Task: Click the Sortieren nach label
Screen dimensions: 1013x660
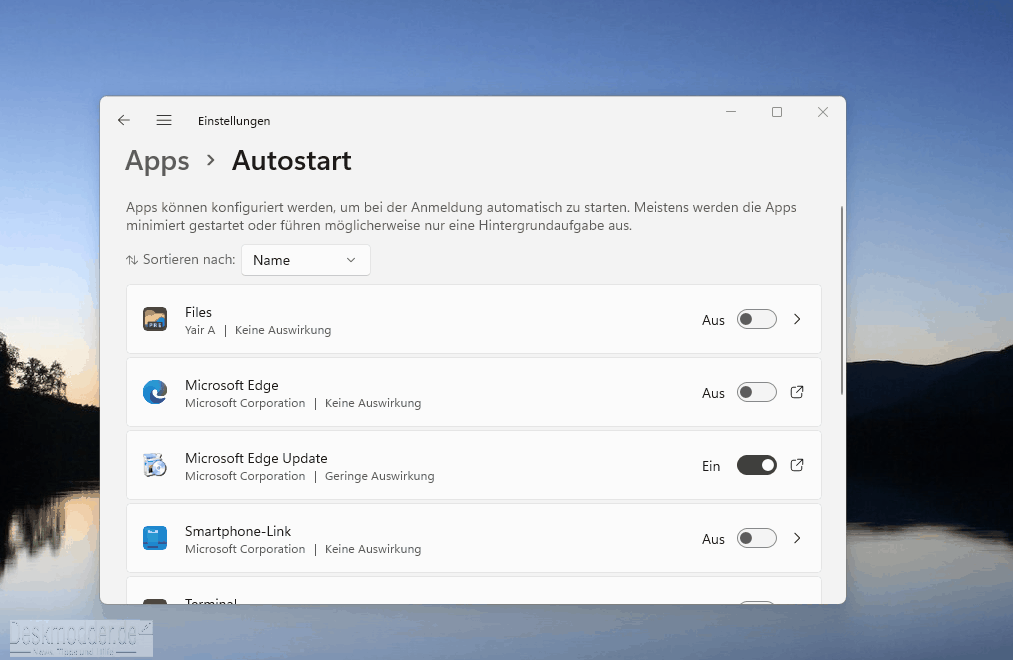Action: 189,260
